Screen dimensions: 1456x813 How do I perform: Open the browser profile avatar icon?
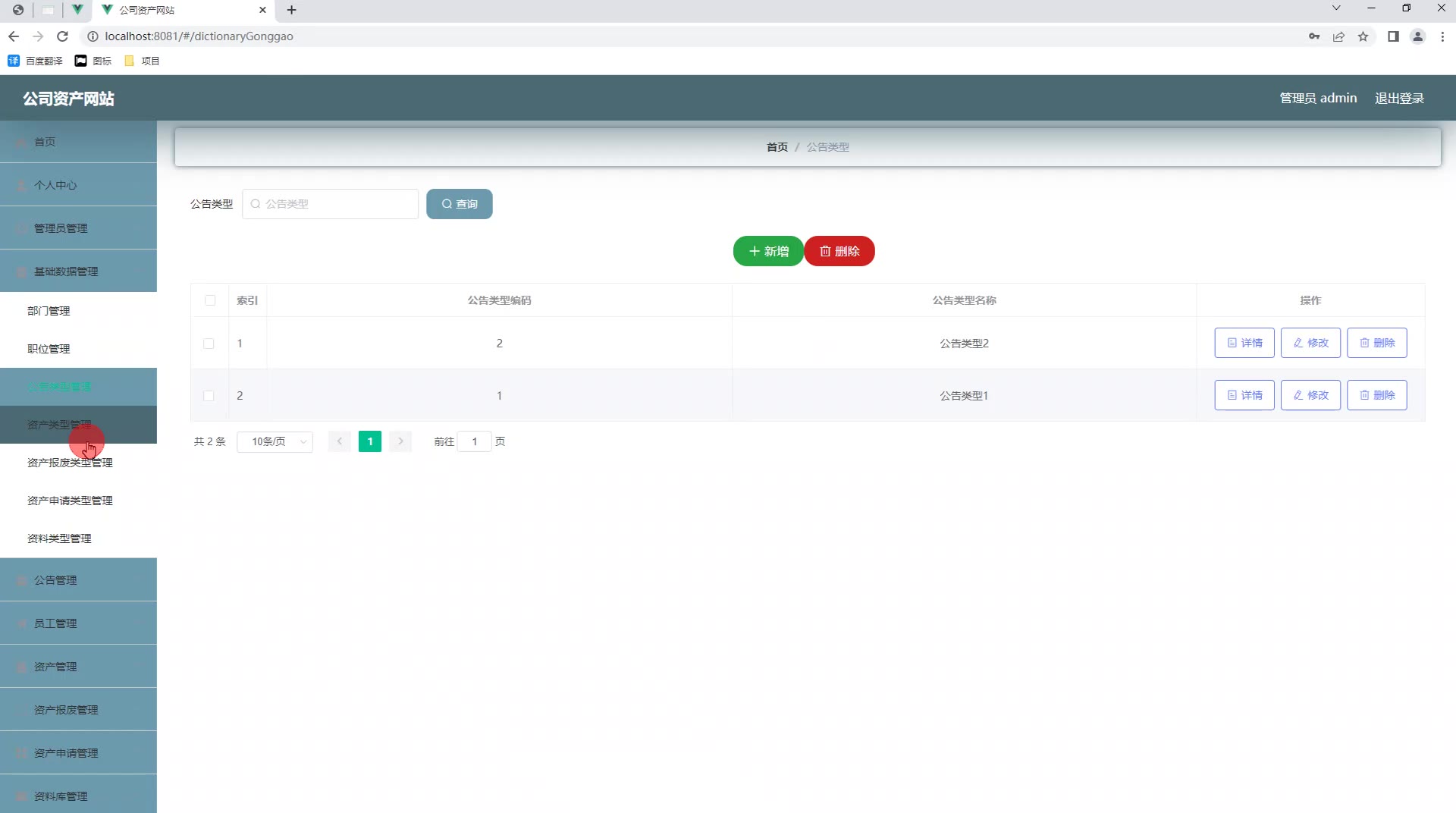[1417, 36]
